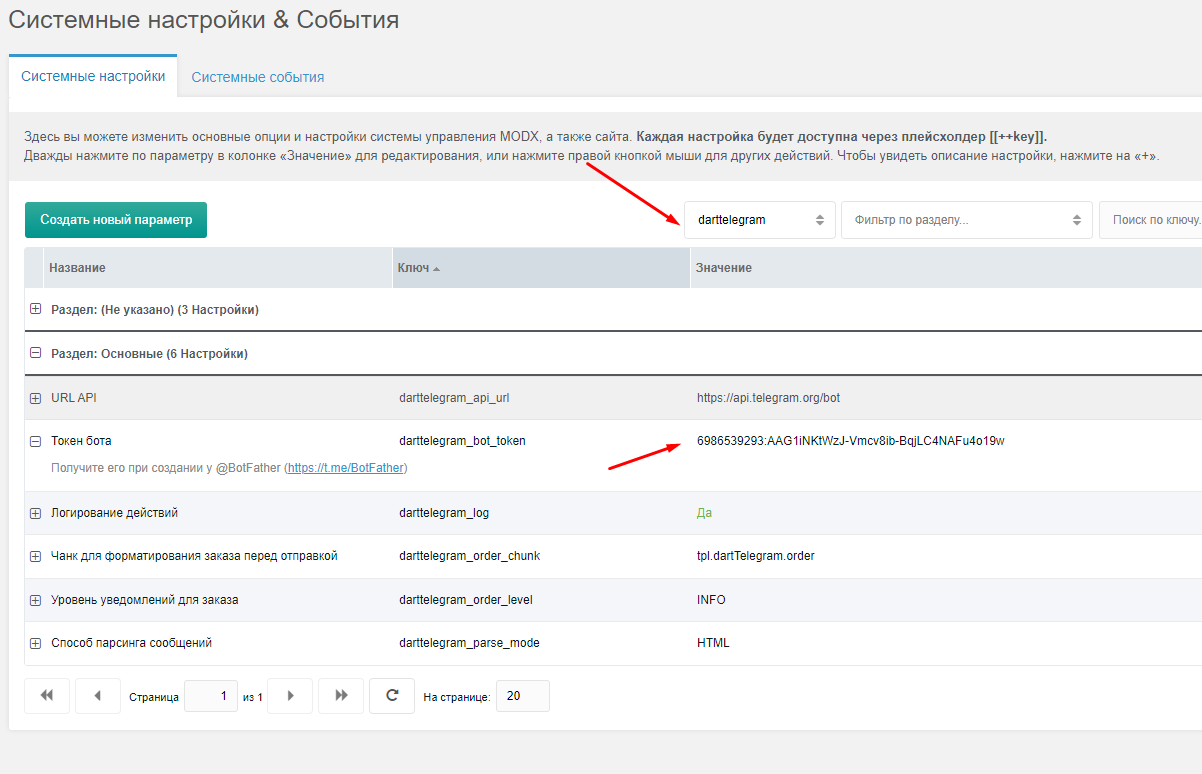
Task: Sort by Ключ column header
Action: pyautogui.click(x=540, y=268)
